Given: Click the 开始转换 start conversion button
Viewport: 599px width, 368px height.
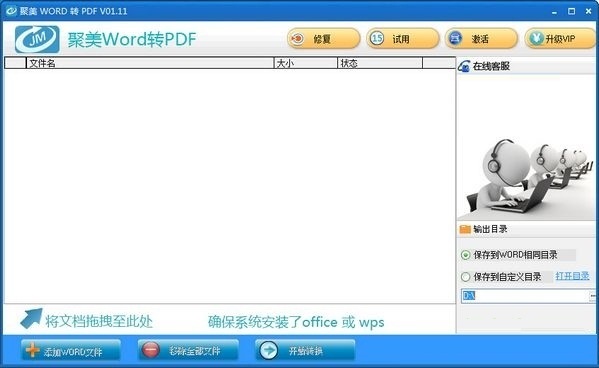Looking at the screenshot, I should pyautogui.click(x=305, y=350).
